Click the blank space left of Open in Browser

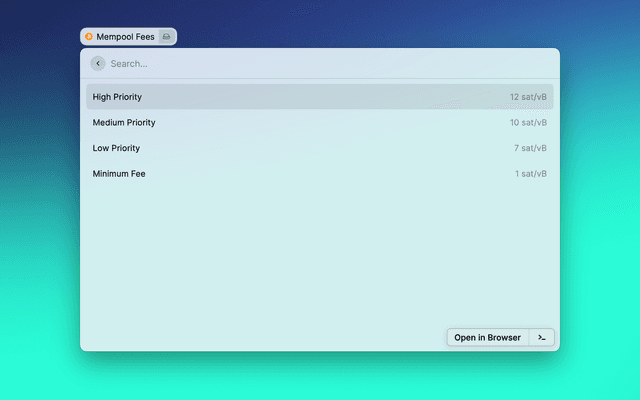260,338
